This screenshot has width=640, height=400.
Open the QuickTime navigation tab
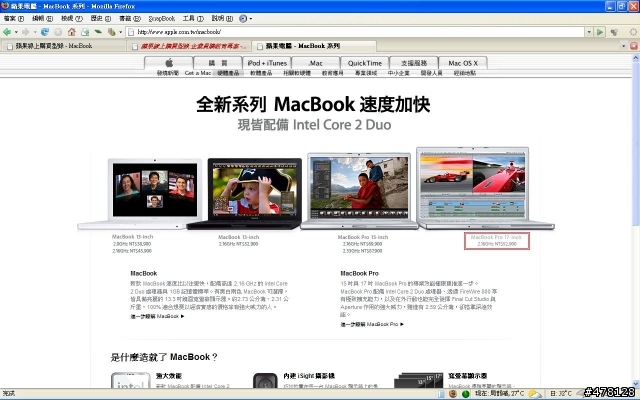pos(364,63)
